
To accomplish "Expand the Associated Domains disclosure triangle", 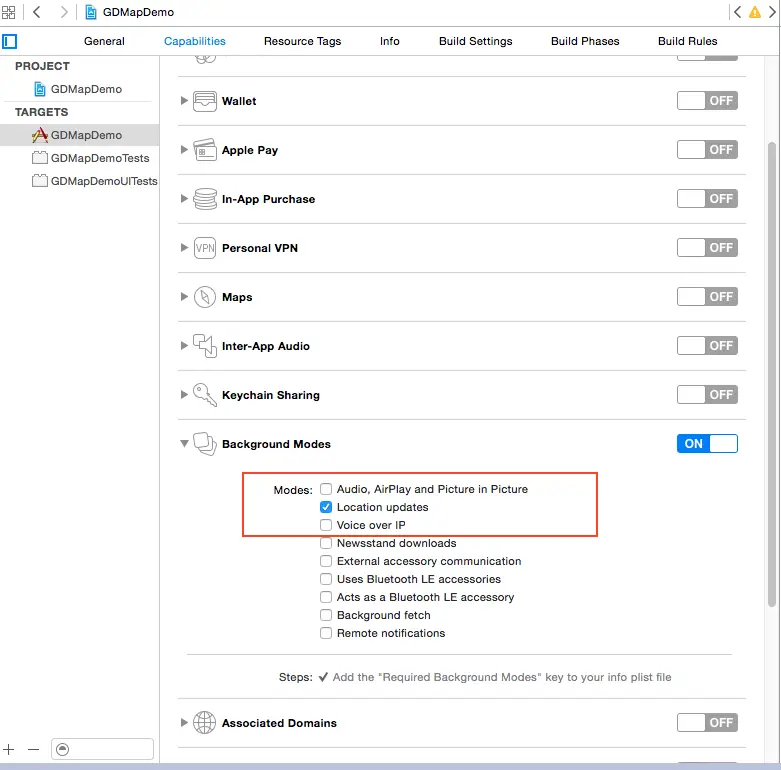I will click(184, 722).
